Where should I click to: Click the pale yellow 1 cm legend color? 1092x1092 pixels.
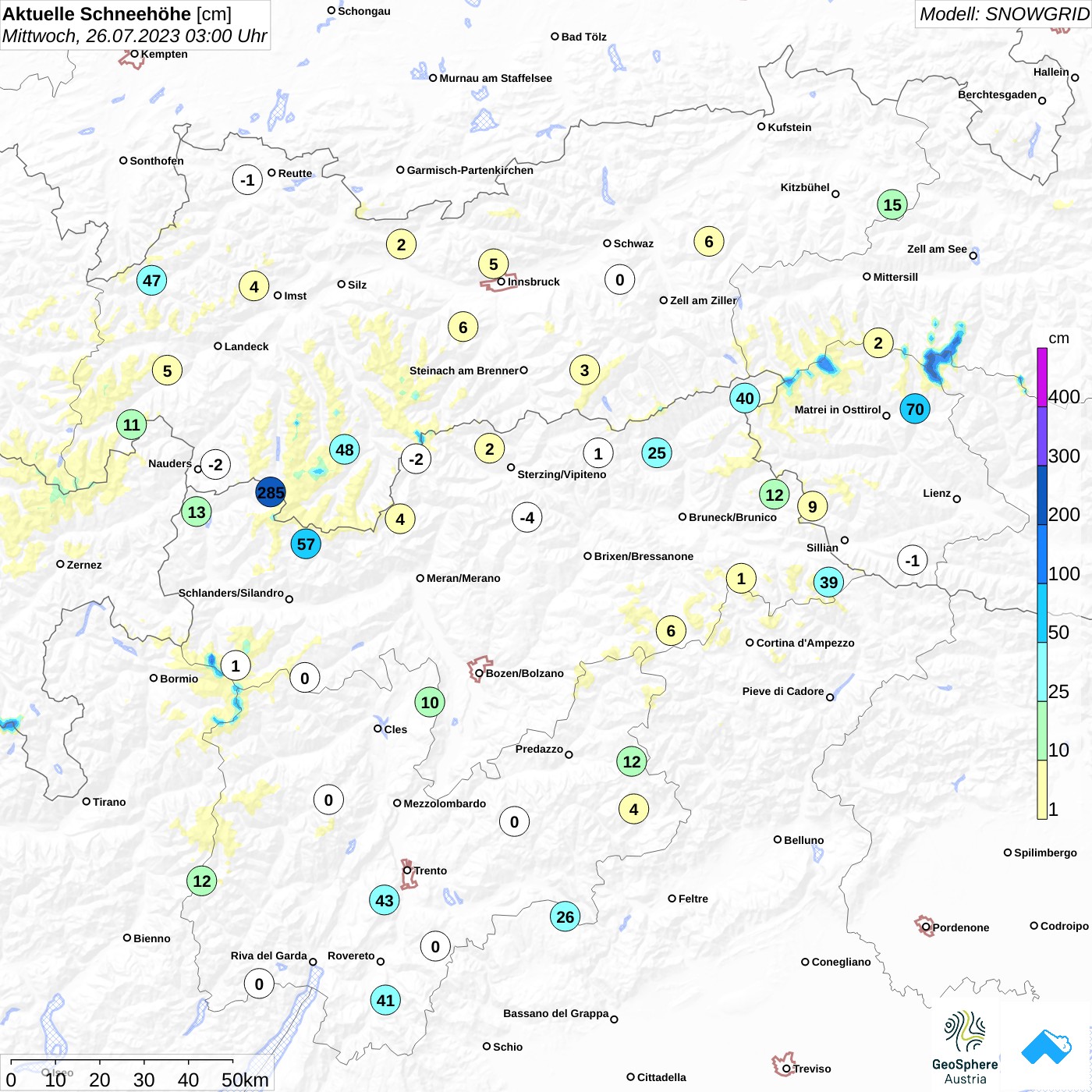point(1042,789)
